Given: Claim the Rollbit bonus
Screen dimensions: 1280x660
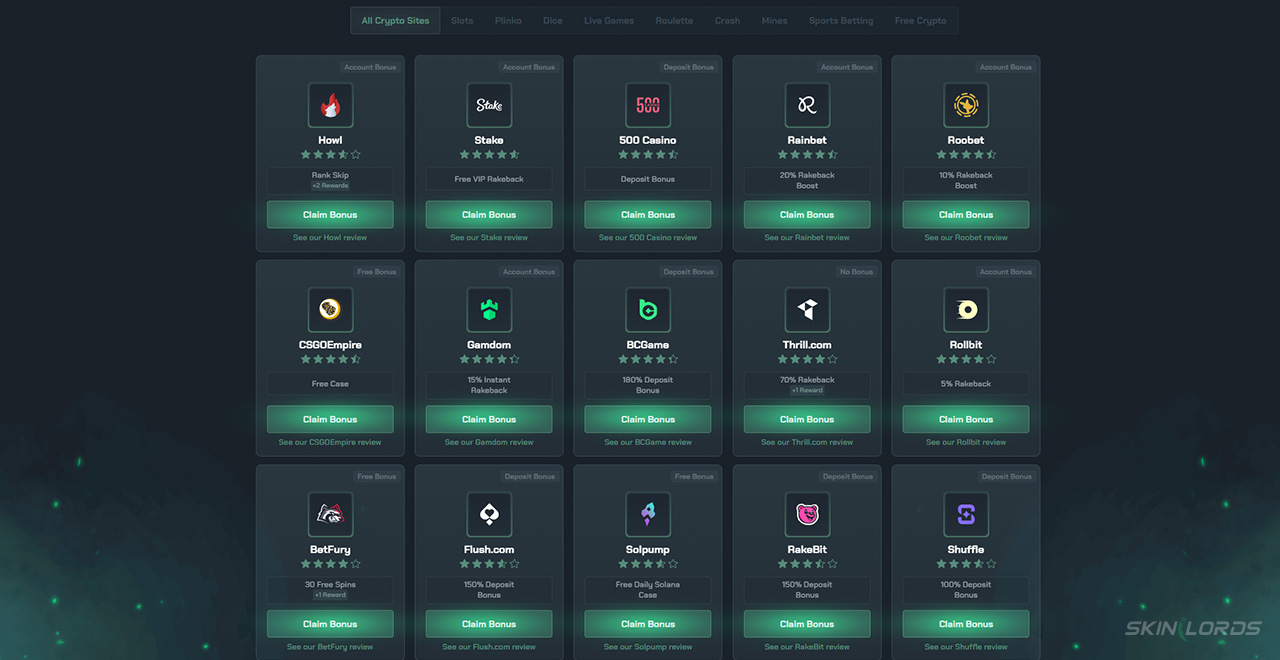Looking at the screenshot, I should pyautogui.click(x=966, y=419).
